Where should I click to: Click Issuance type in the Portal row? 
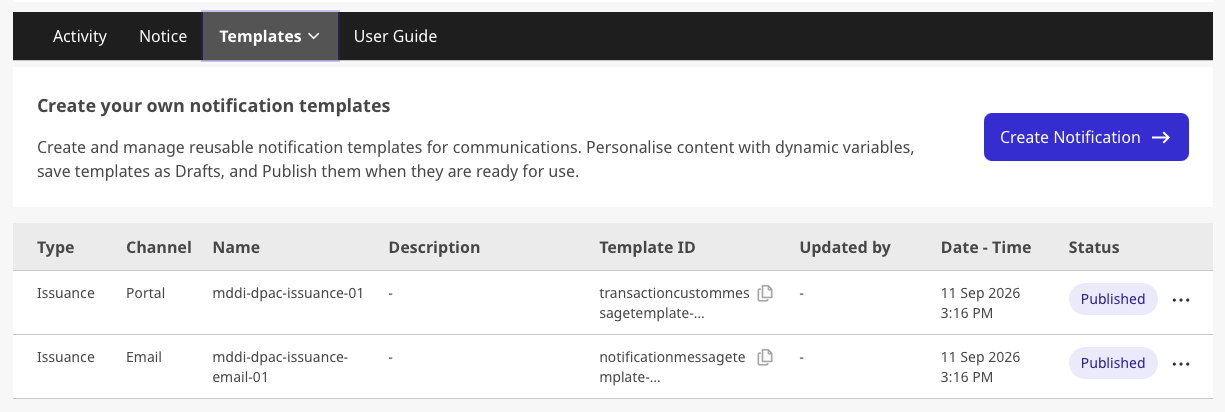(x=66, y=293)
